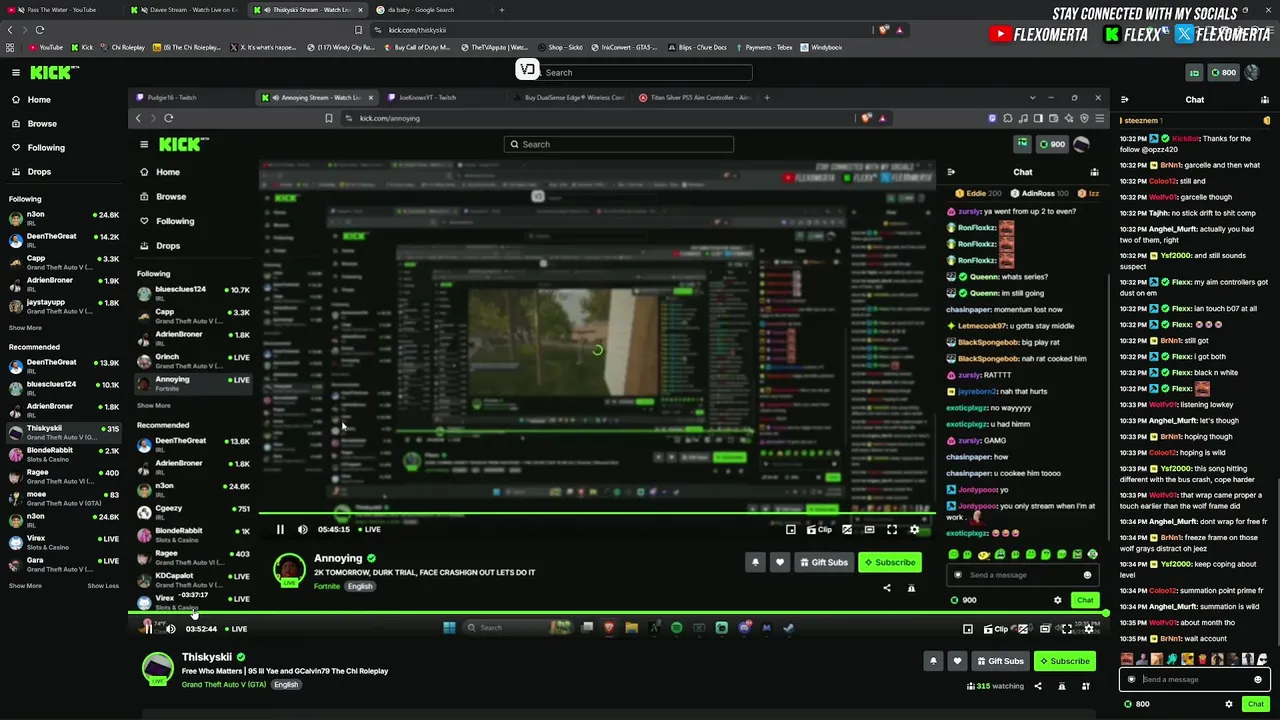Select Pudgie16 - Twitch tab in streamed browser
1280x720 pixels.
pyautogui.click(x=190, y=98)
